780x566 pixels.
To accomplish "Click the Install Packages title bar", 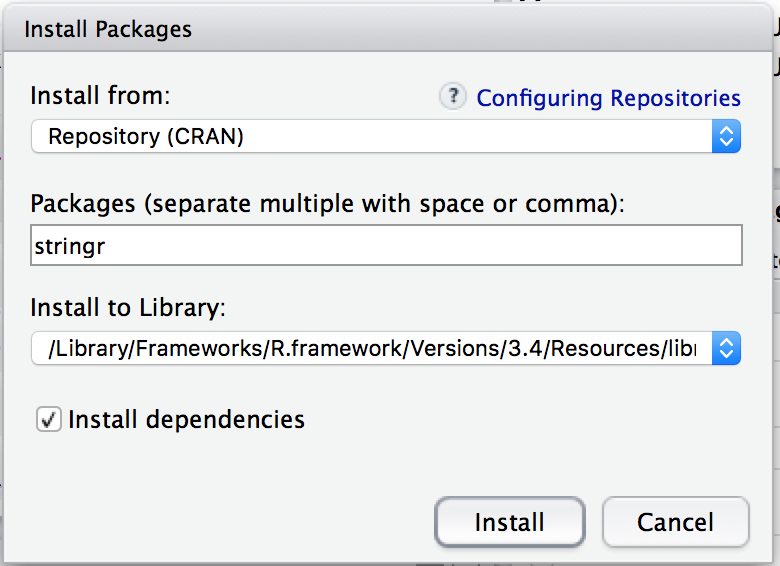I will 390,29.
